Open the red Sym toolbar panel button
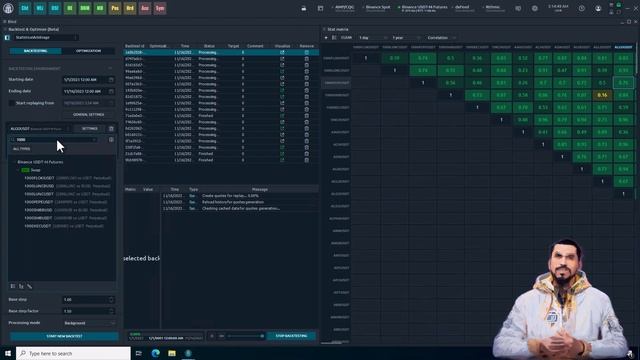 (160, 8)
